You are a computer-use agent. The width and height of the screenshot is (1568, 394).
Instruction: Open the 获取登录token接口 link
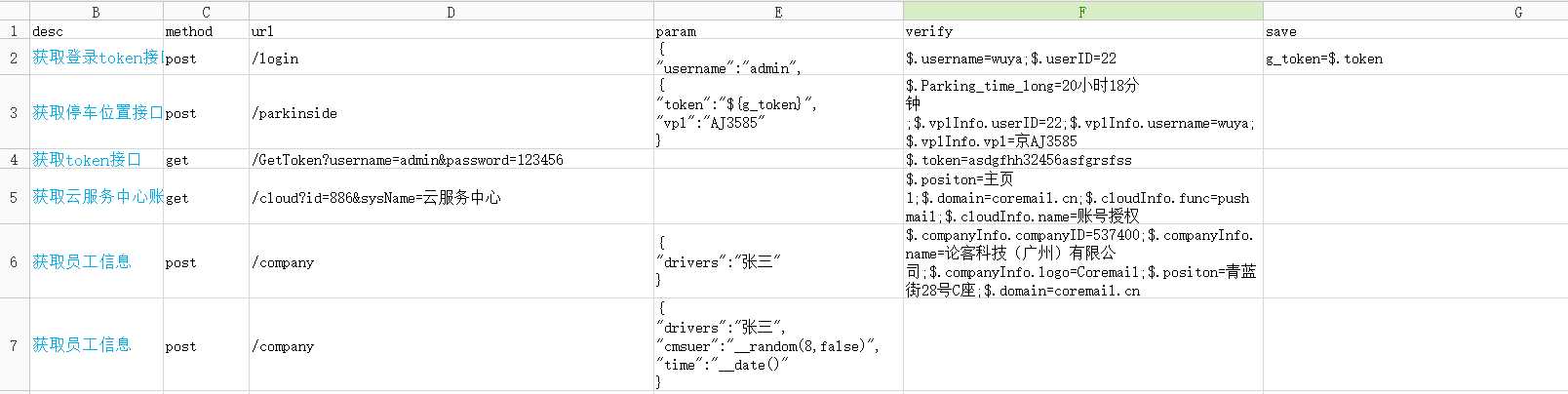tap(96, 58)
